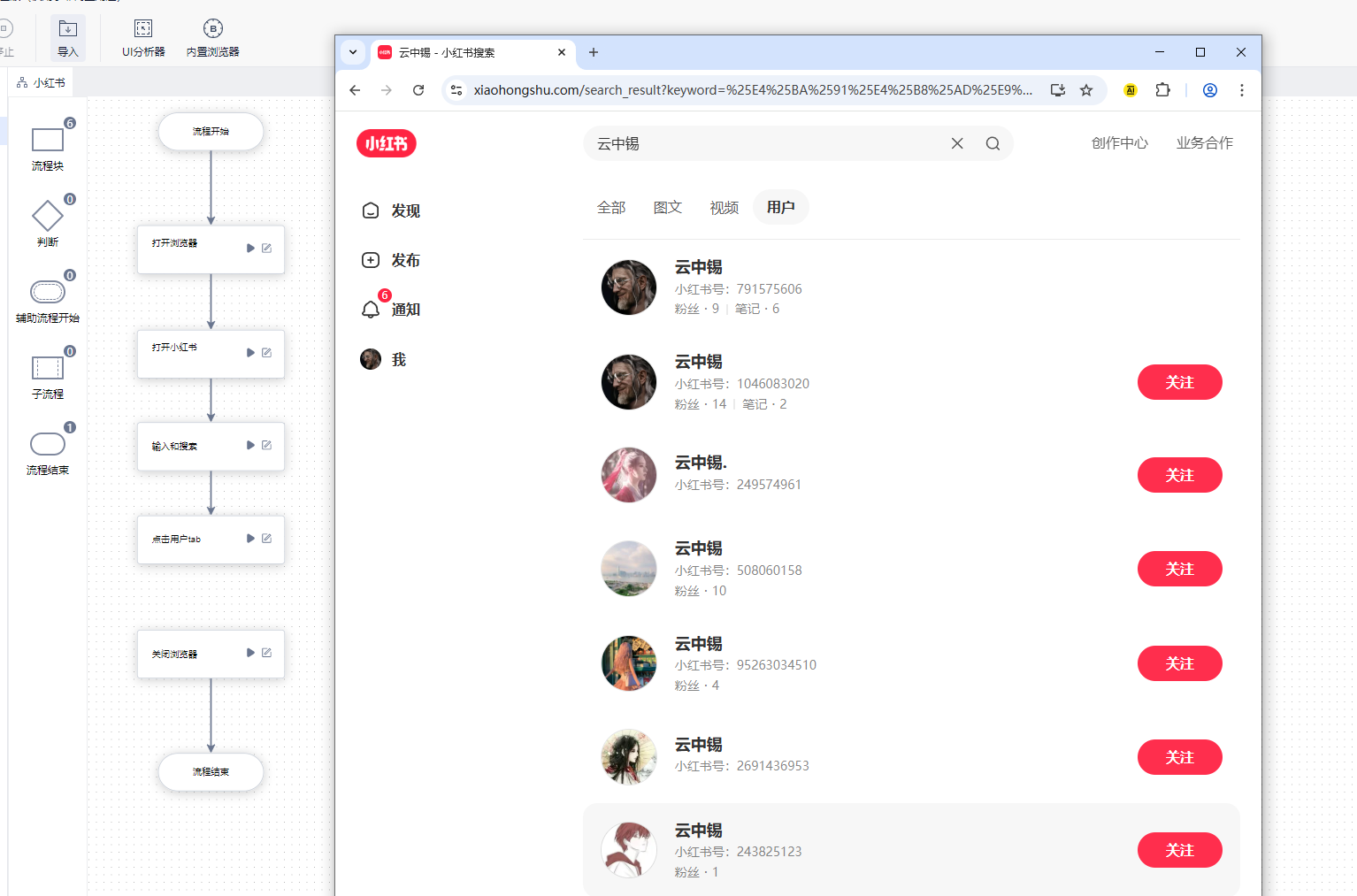Screen dimensions: 1357x896
Task: Open the browser extensions puzzle menu
Action: tap(1162, 90)
